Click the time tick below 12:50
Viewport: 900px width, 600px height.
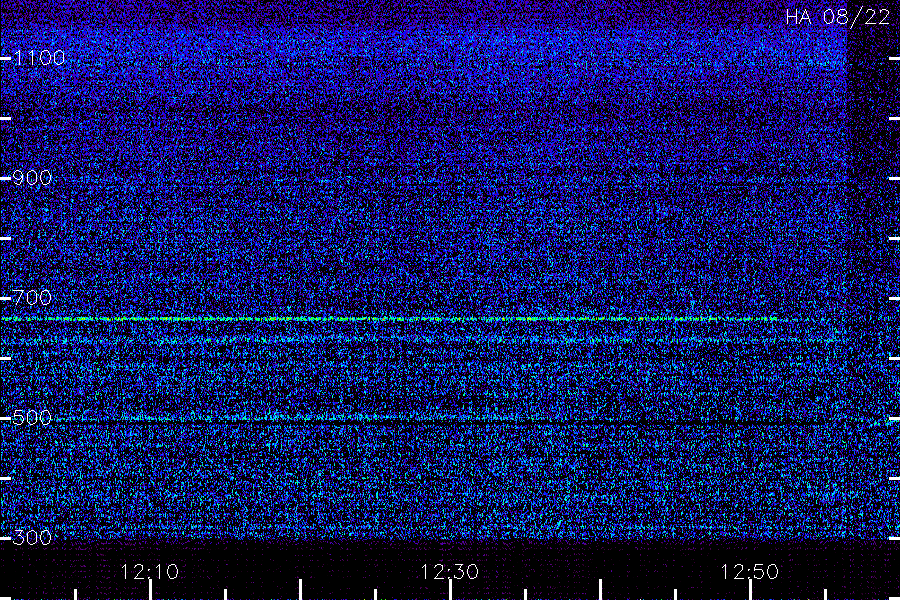[750, 590]
